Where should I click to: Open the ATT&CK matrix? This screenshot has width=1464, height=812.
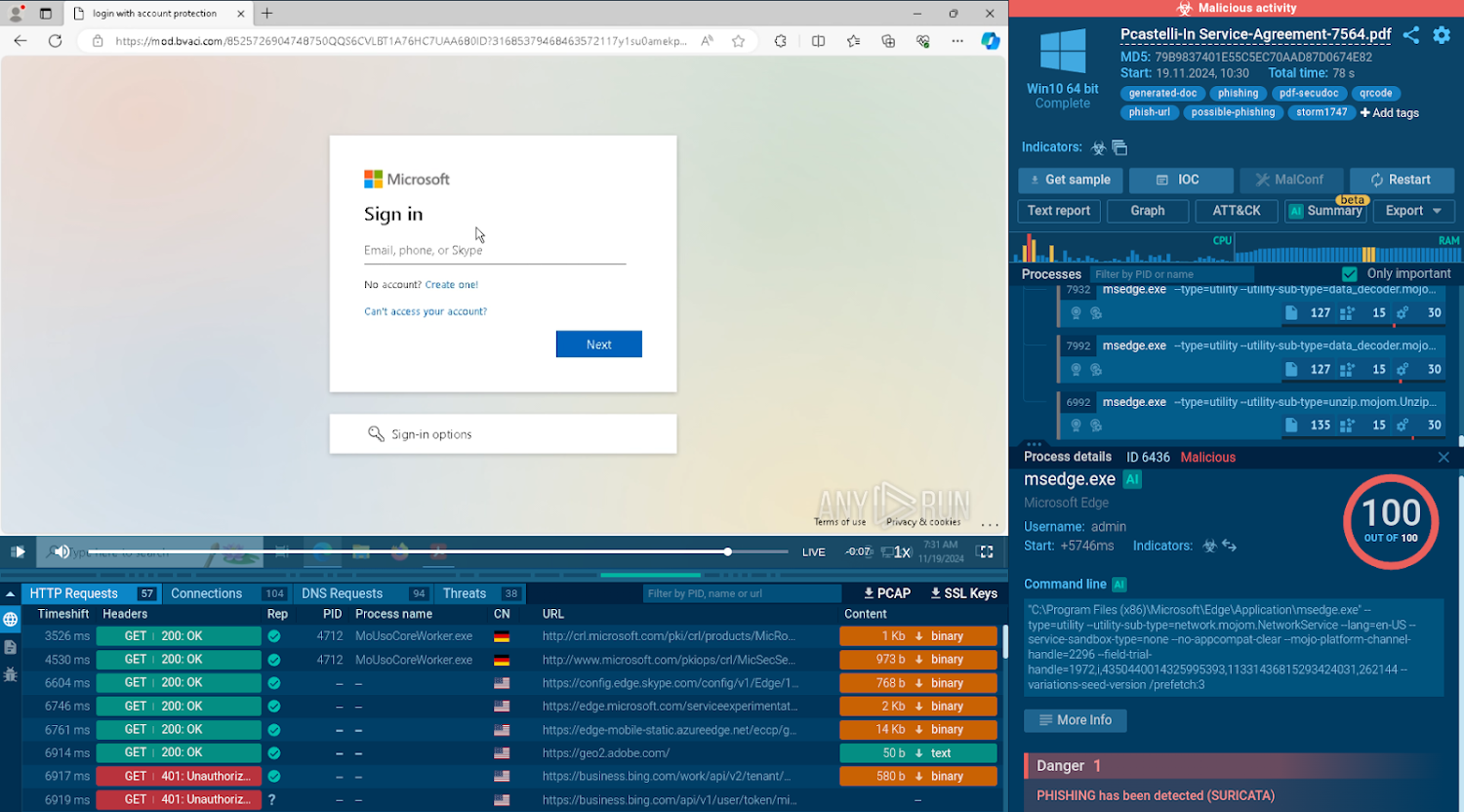pyautogui.click(x=1237, y=211)
